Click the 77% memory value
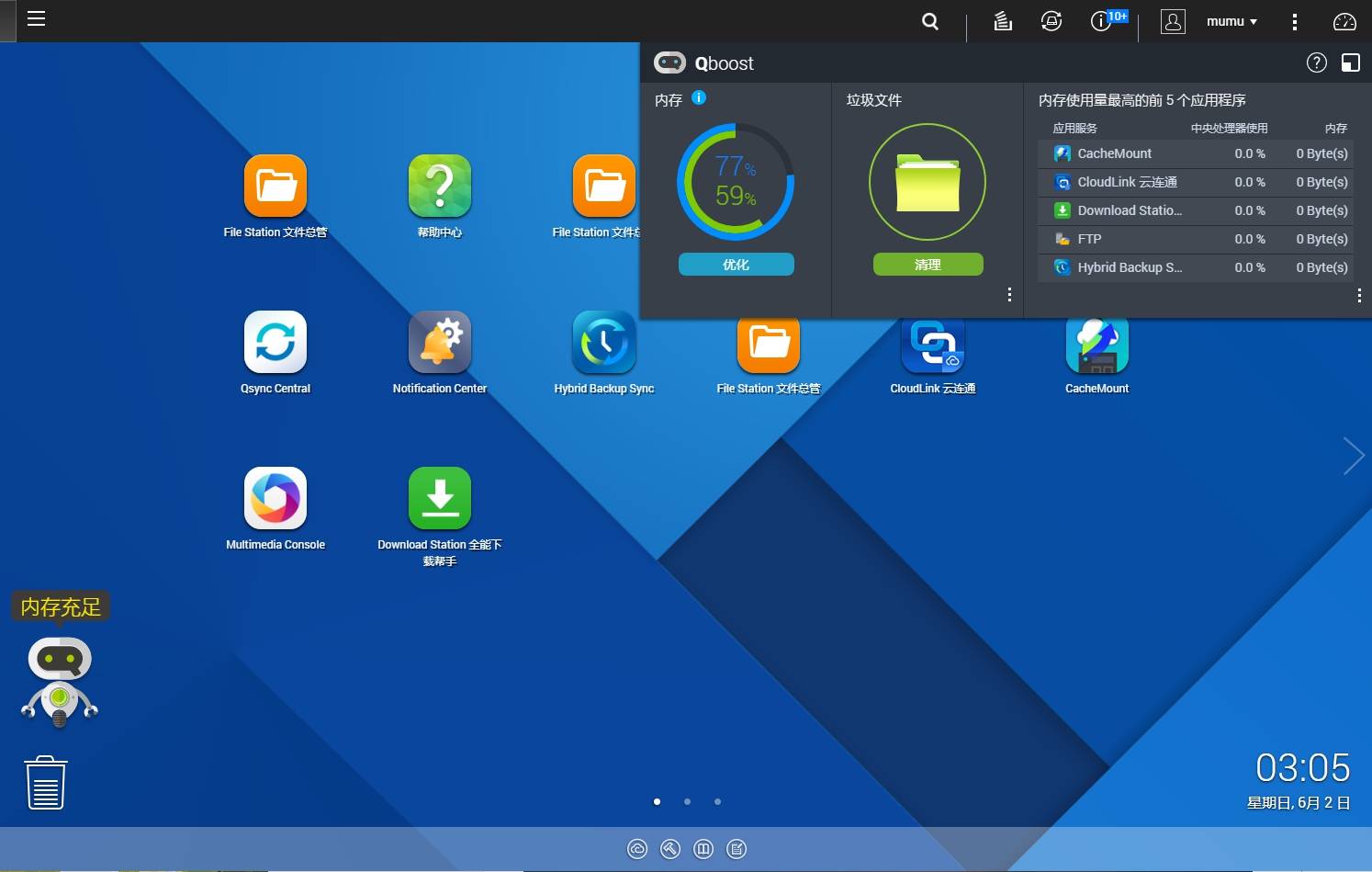Screen dimensions: 1372x872 click(x=736, y=166)
